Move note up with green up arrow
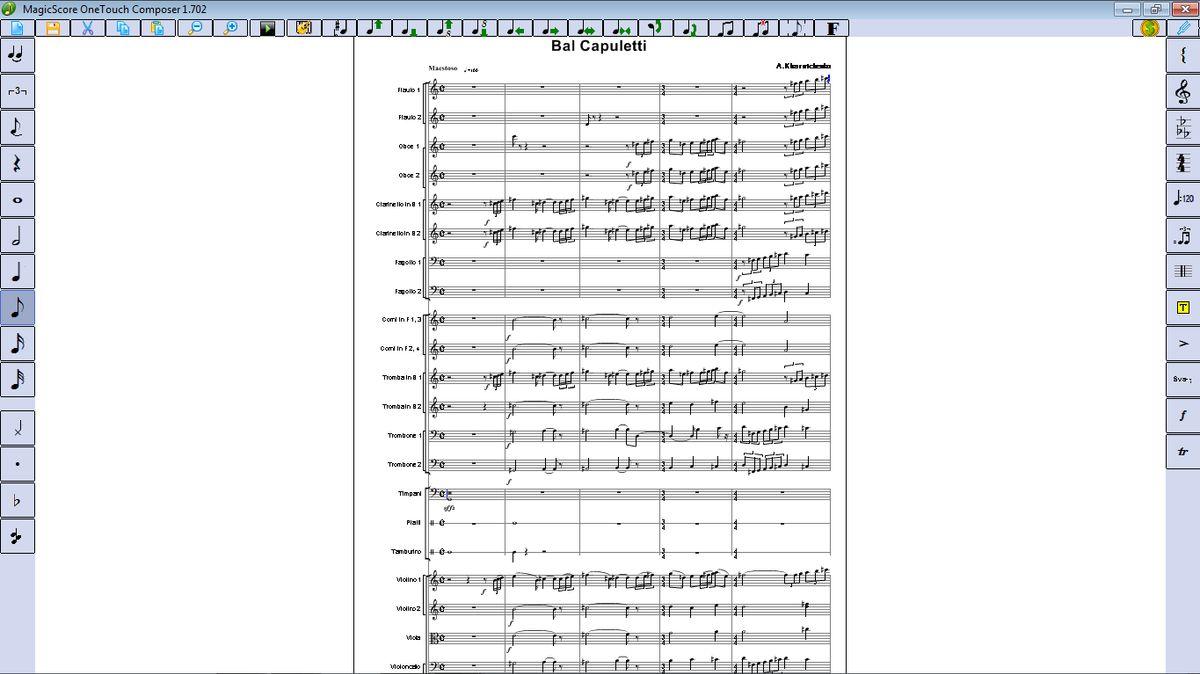 click(375, 28)
